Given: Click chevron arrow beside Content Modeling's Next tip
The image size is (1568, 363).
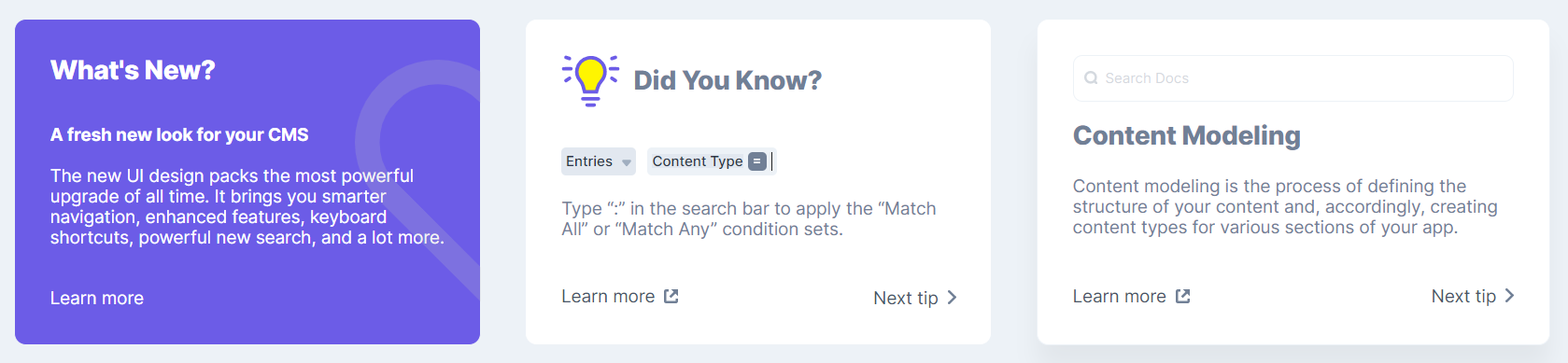Looking at the screenshot, I should (x=1509, y=296).
